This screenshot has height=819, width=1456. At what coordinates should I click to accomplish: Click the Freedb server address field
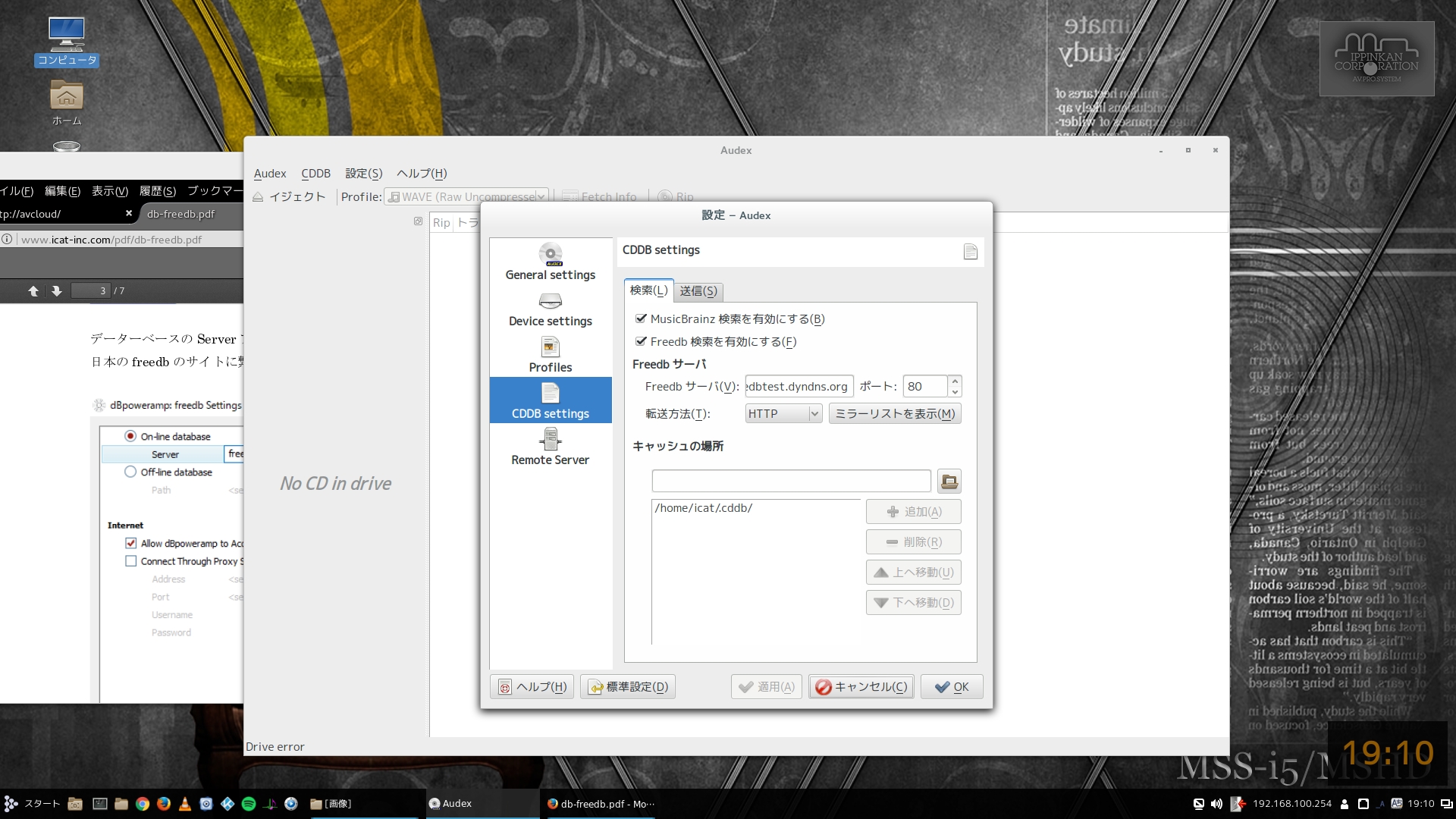point(799,387)
